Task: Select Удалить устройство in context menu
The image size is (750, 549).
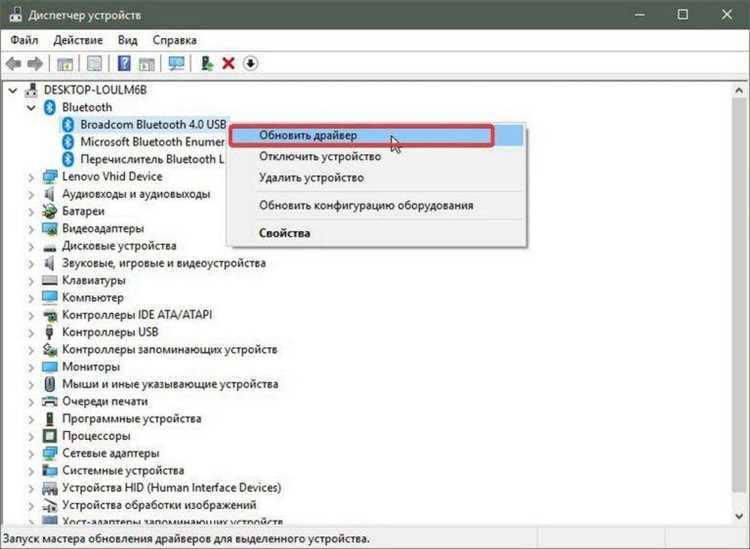Action: pyautogui.click(x=311, y=178)
